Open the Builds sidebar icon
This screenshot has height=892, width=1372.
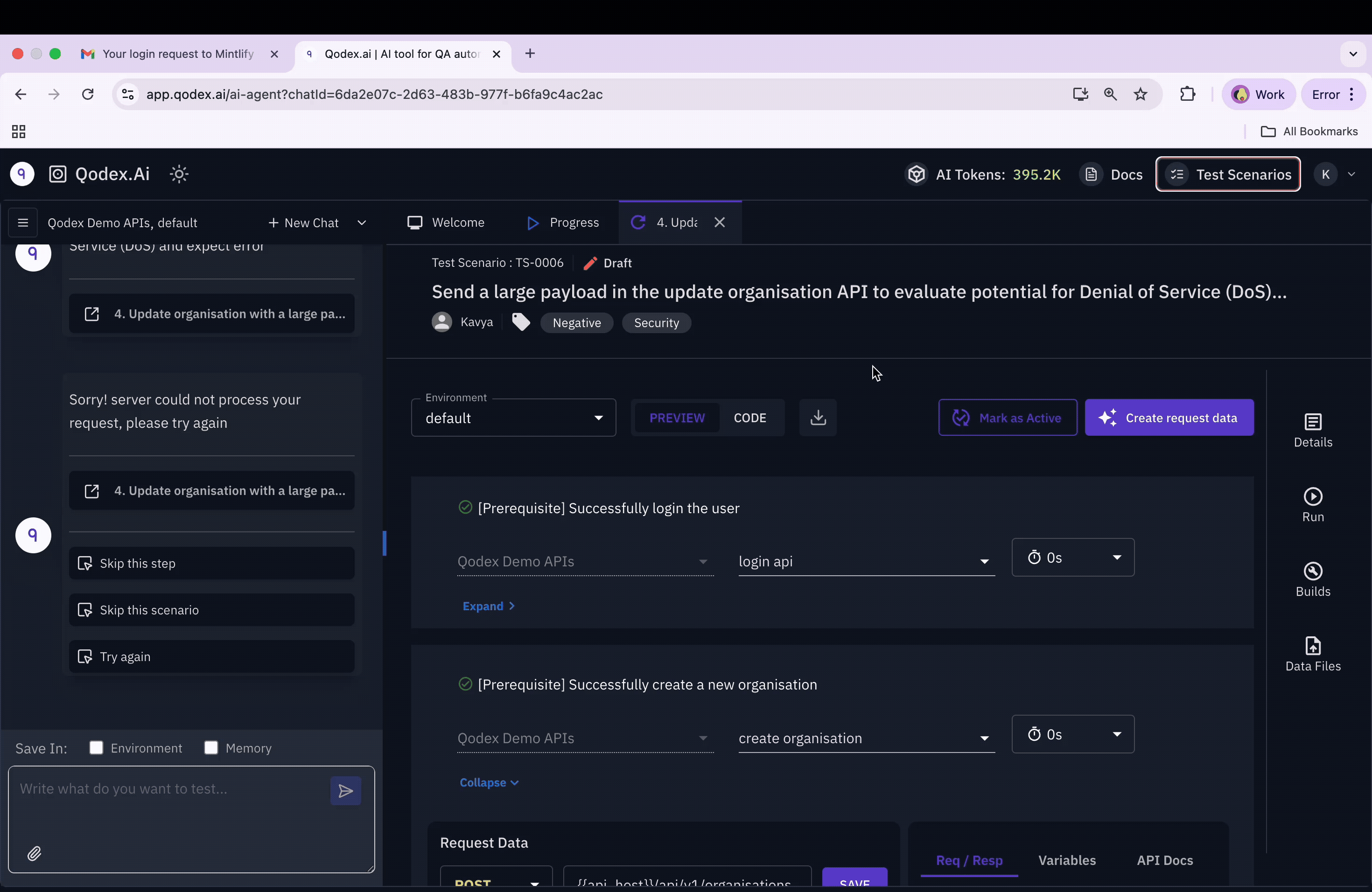[x=1313, y=579]
